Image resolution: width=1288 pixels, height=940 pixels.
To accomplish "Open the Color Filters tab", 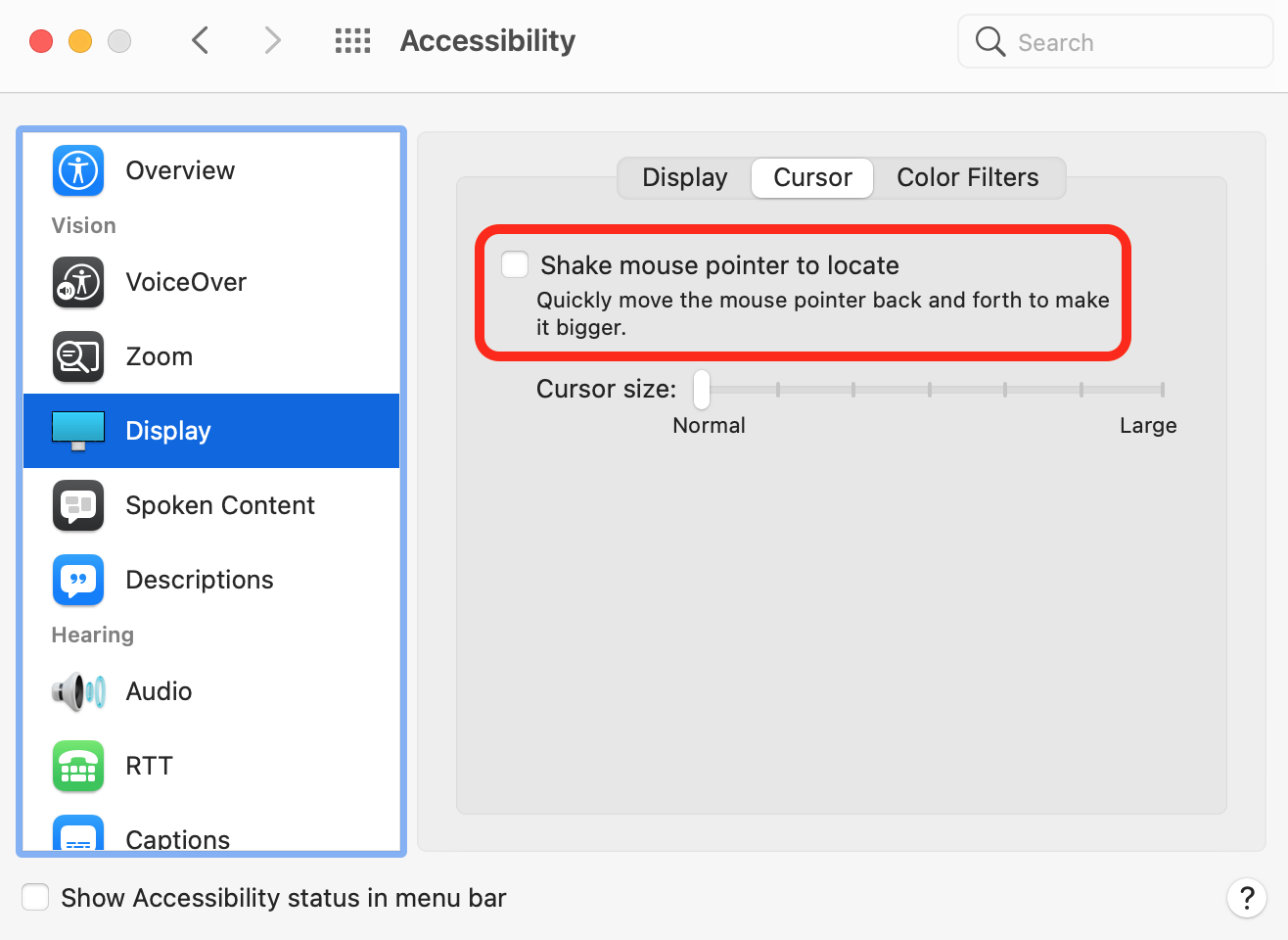I will point(968,177).
